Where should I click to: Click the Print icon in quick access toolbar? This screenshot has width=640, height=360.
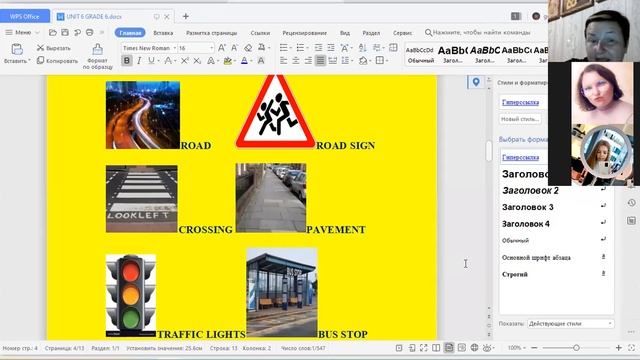89,32
